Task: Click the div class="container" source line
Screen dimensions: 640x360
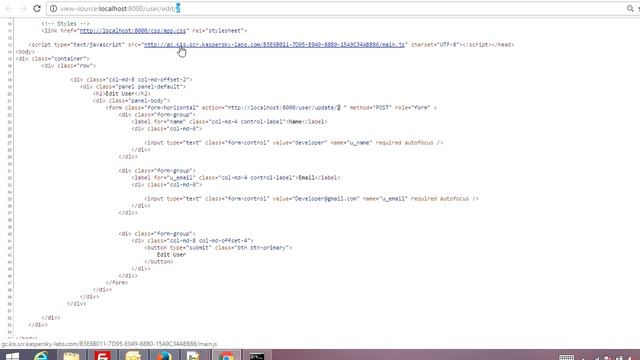Action: pos(52,59)
